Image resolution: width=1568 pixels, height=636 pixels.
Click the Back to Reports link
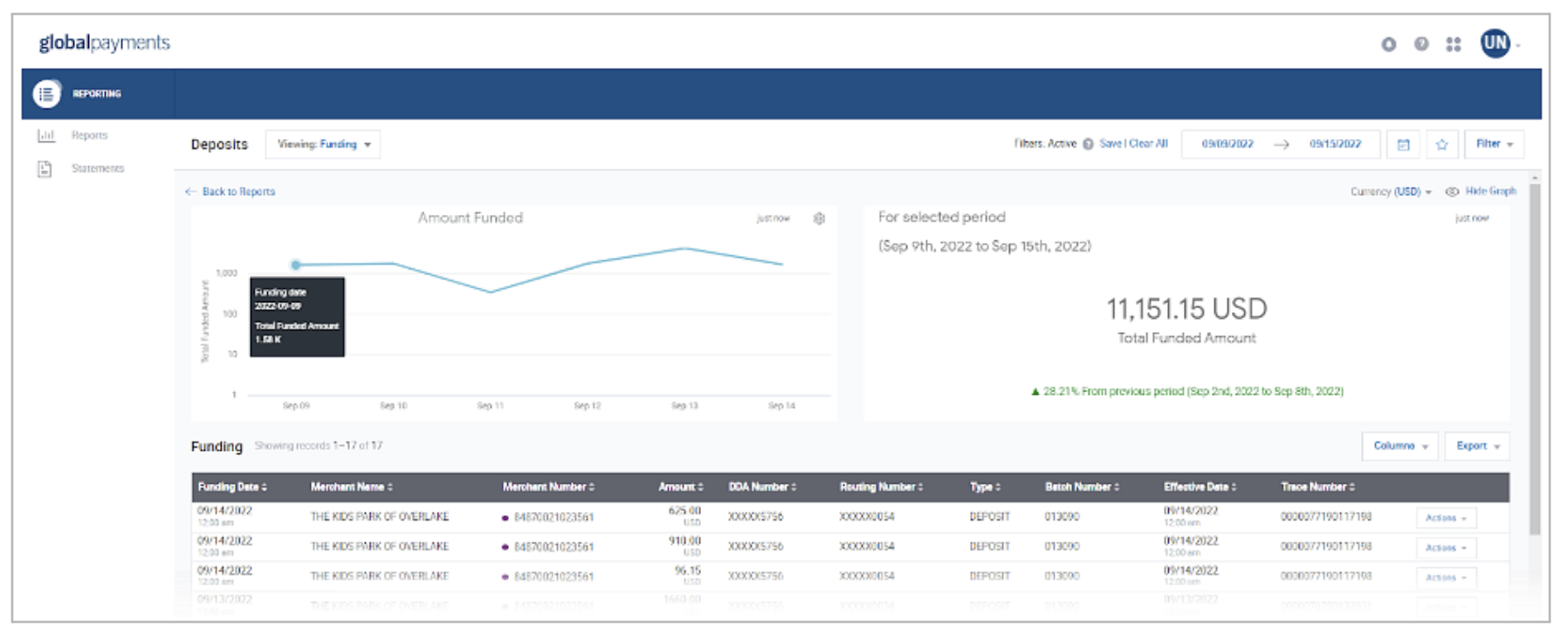tap(237, 191)
